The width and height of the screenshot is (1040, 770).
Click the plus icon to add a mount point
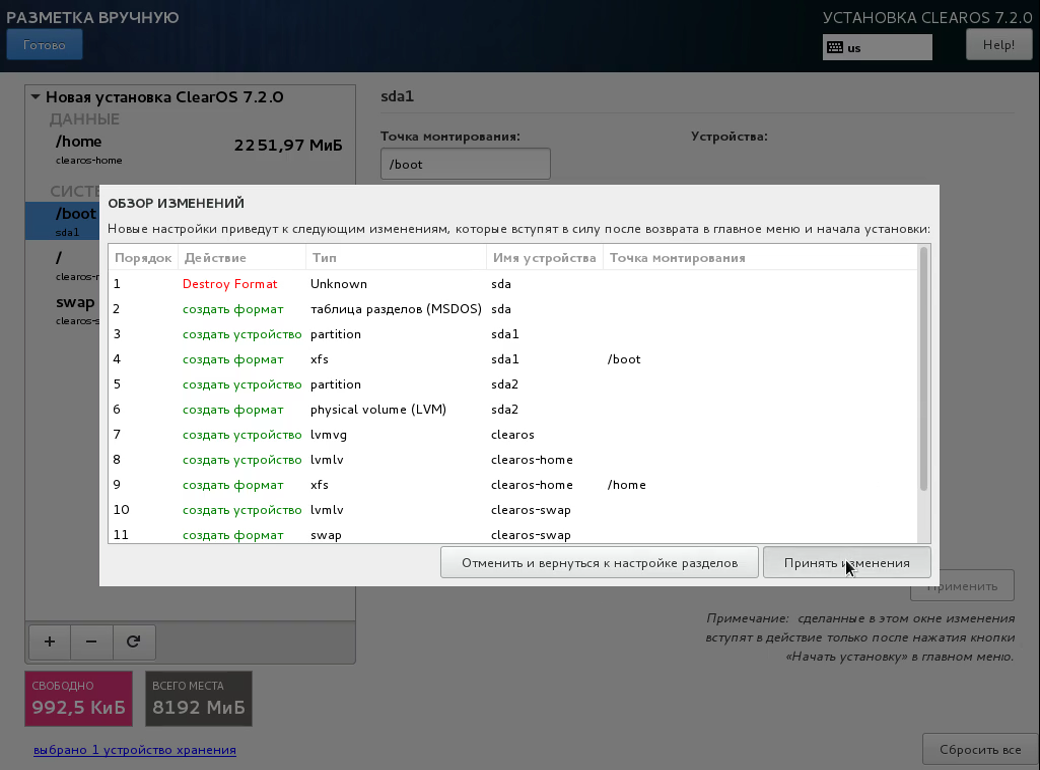click(50, 641)
